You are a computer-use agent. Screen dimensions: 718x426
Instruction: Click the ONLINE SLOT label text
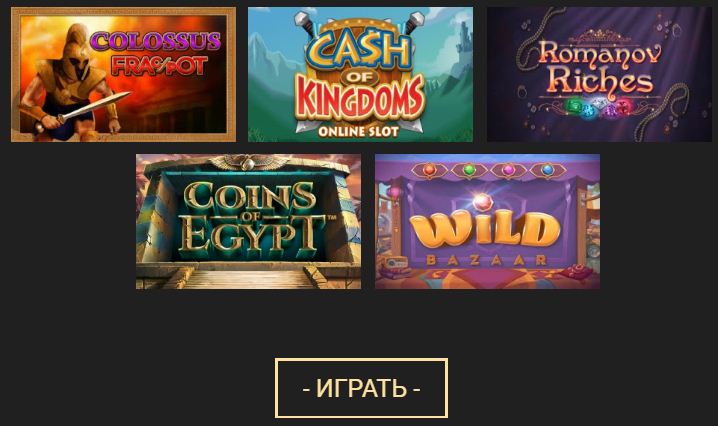coord(358,131)
